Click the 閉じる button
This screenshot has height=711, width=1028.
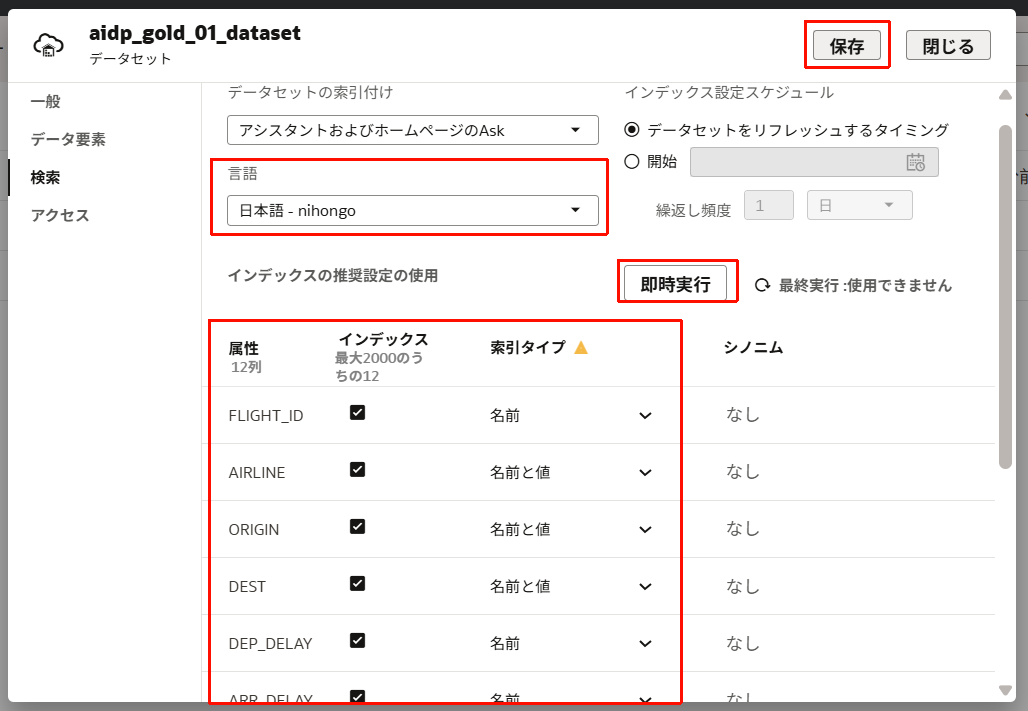tap(948, 45)
